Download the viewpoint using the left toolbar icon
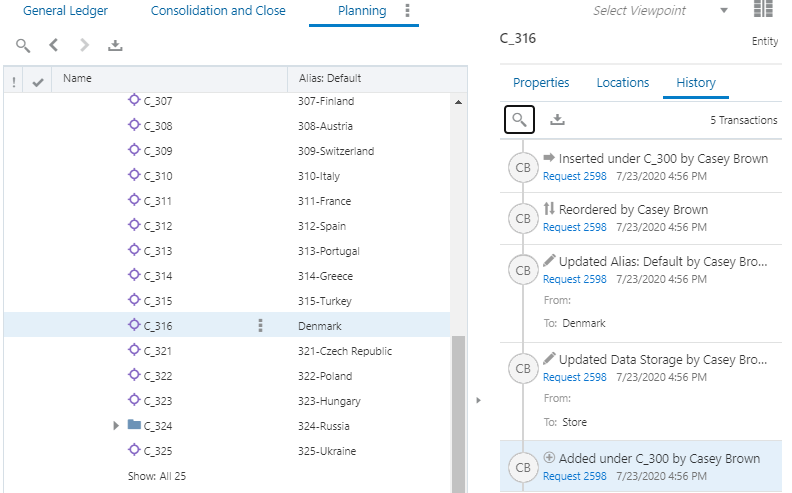 pos(115,46)
